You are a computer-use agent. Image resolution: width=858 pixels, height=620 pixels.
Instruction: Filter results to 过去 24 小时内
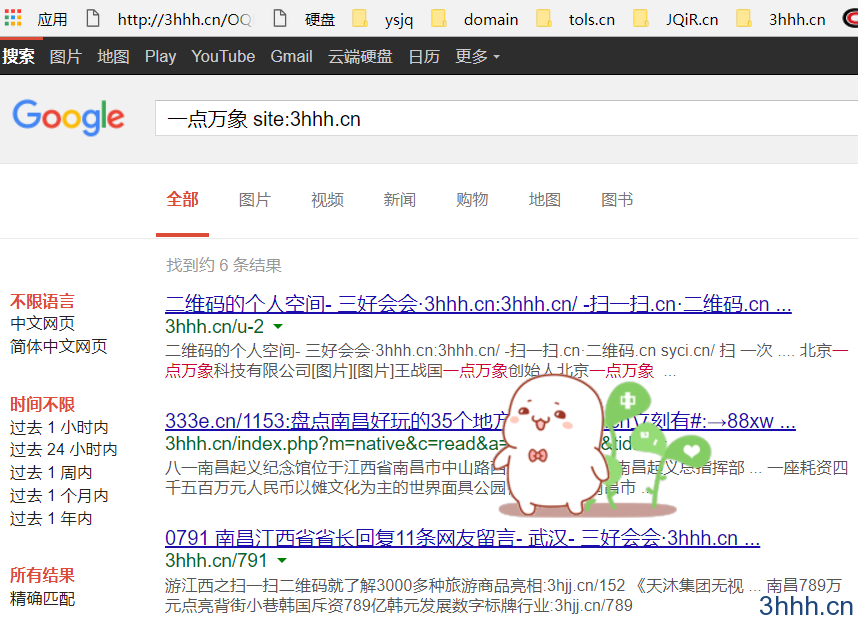coord(63,450)
